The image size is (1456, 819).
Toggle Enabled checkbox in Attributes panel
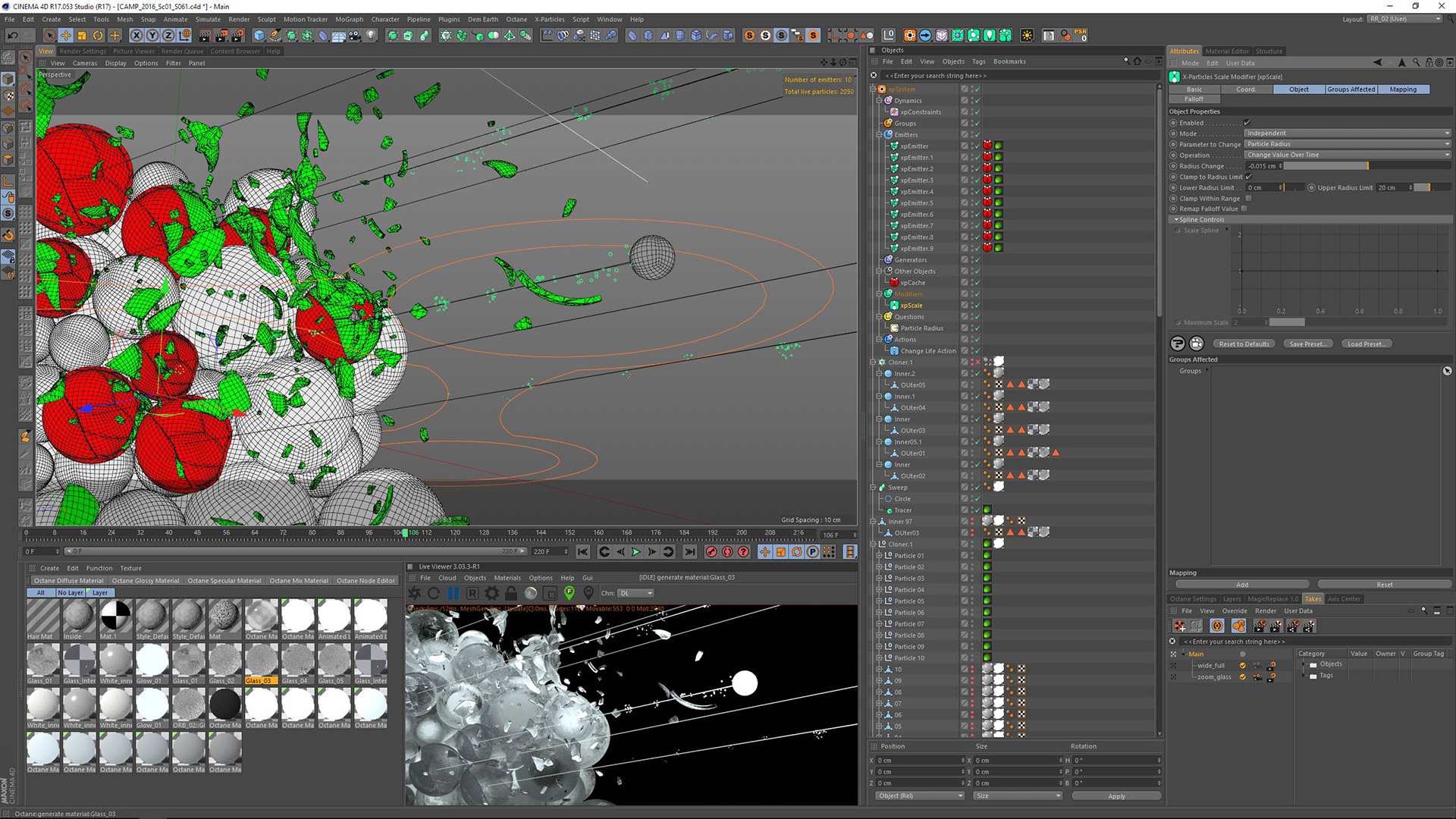[1247, 121]
